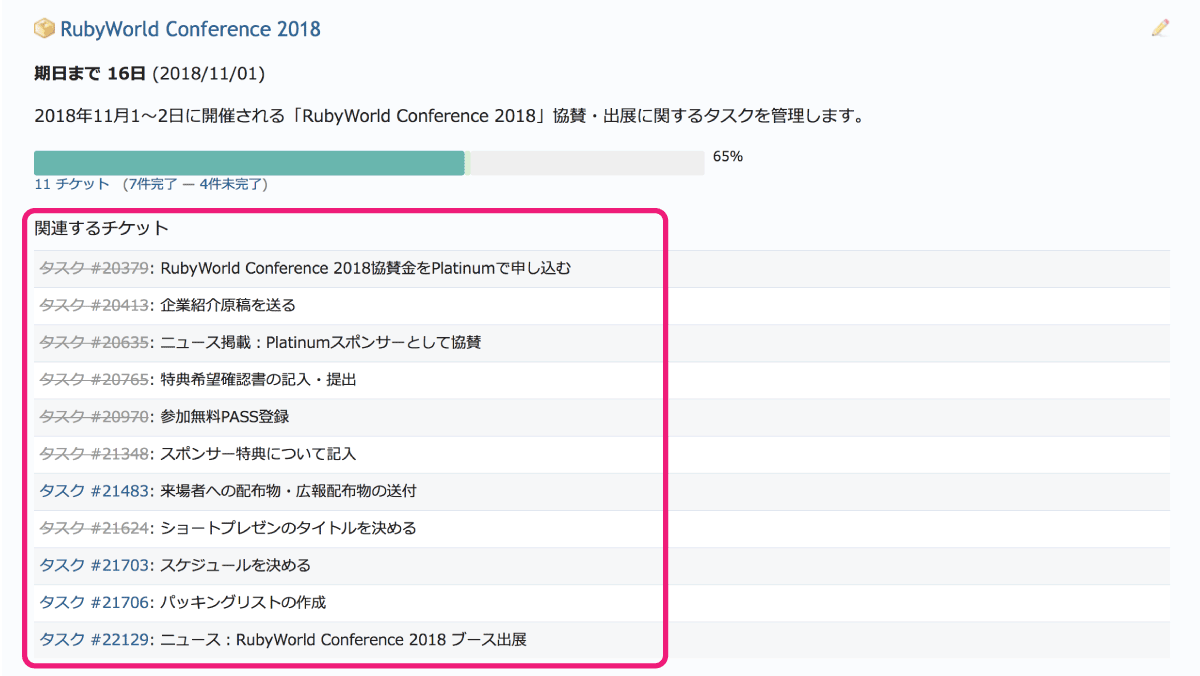Click subject 特典希望確認書の記入・提出
Screen dimensions: 1200x676
click(258, 379)
